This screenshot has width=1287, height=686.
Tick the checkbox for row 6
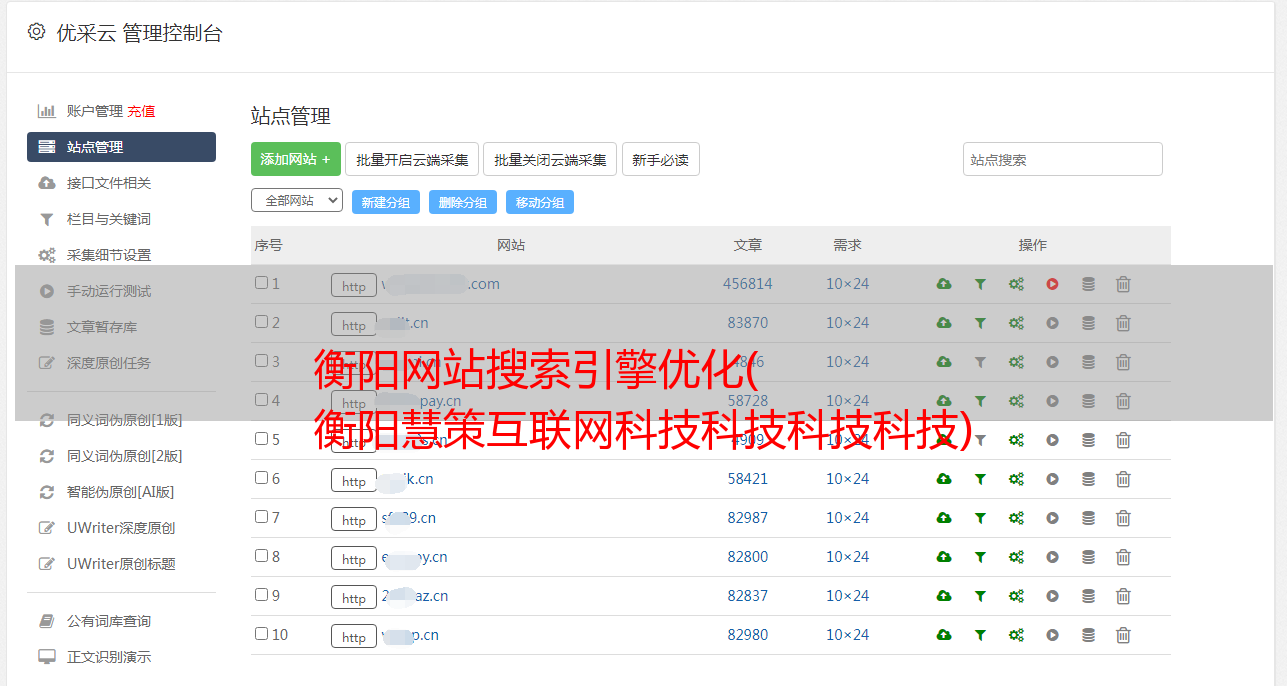261,478
